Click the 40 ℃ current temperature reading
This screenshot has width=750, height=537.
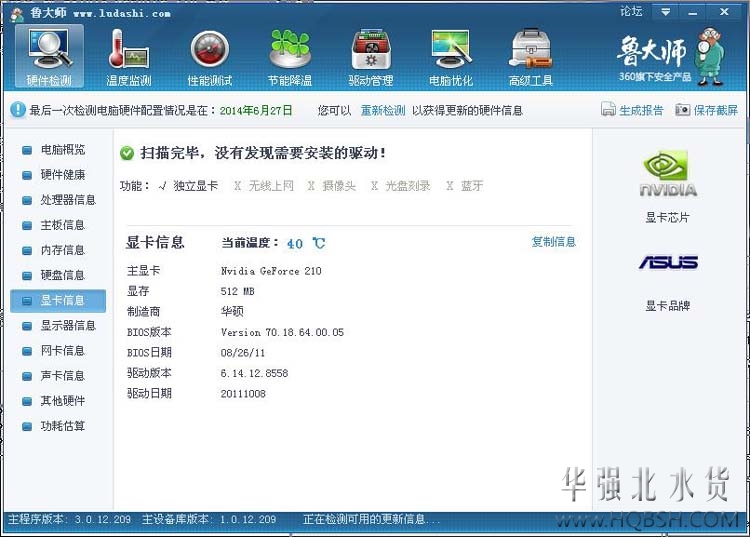(306, 243)
